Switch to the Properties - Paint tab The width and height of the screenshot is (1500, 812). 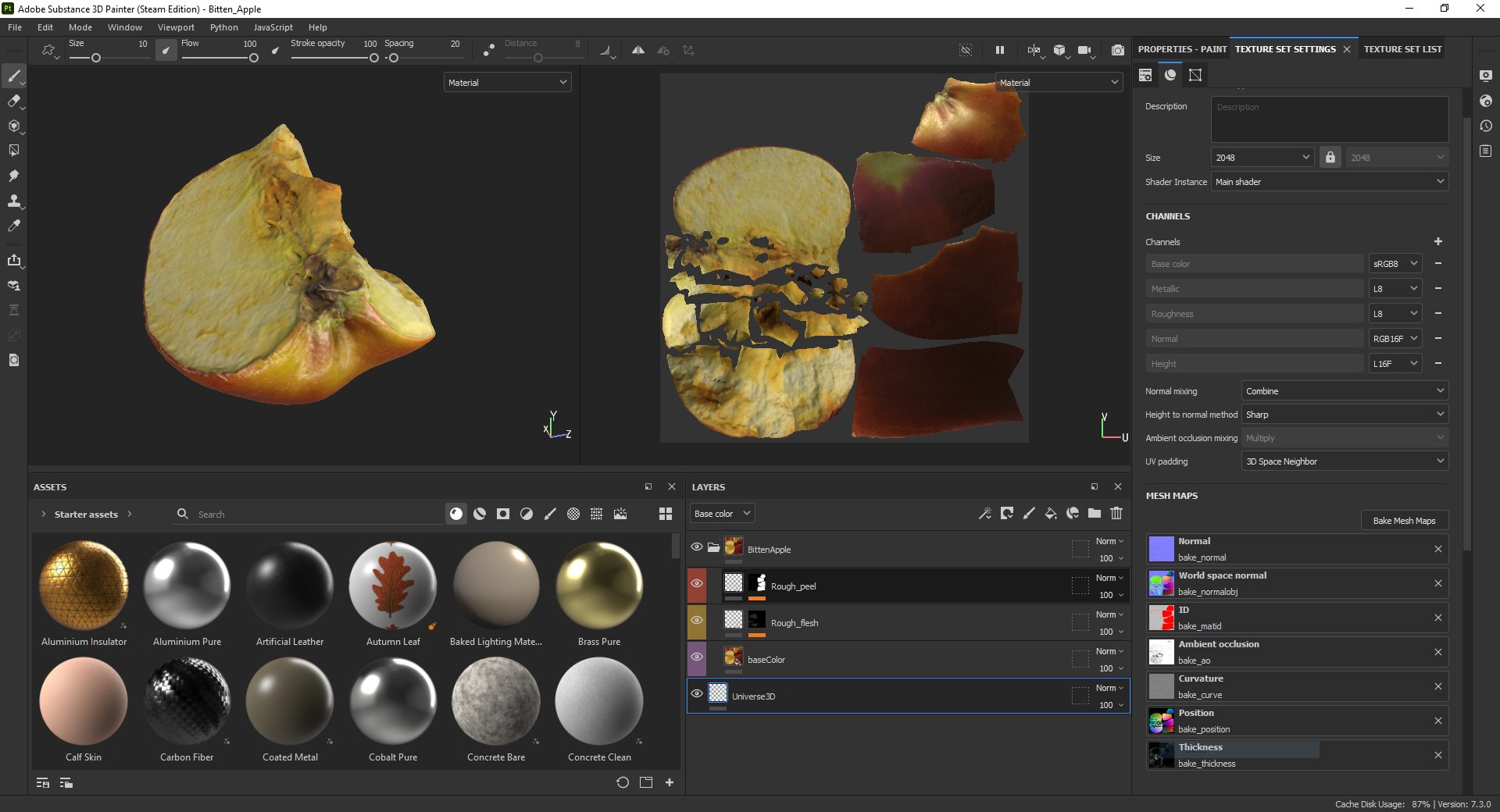1182,49
